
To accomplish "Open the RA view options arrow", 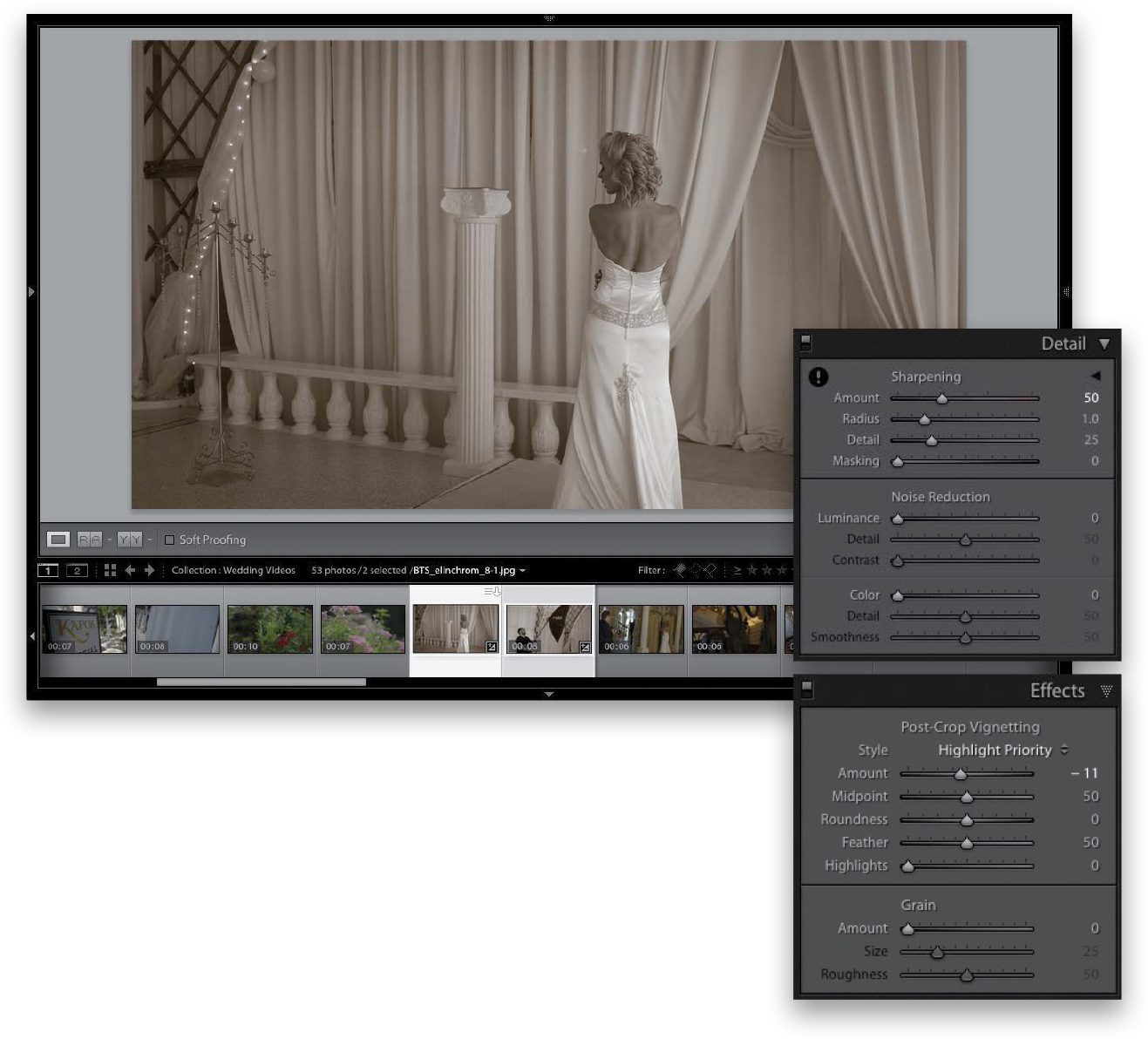I will pos(109,540).
